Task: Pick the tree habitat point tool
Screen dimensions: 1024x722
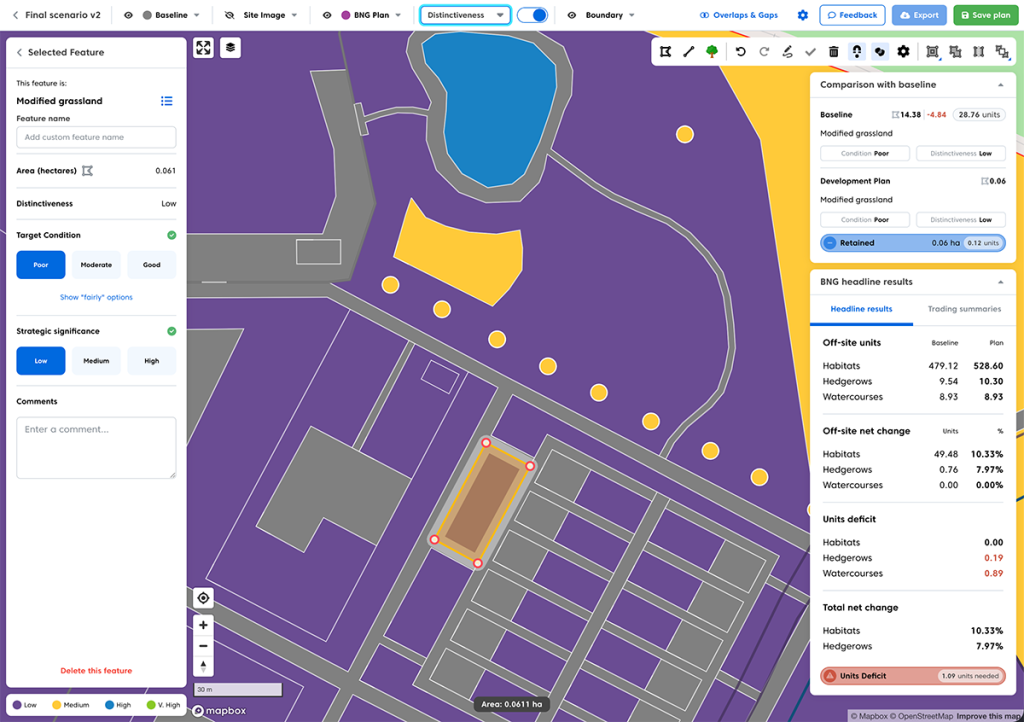Action: [712, 51]
